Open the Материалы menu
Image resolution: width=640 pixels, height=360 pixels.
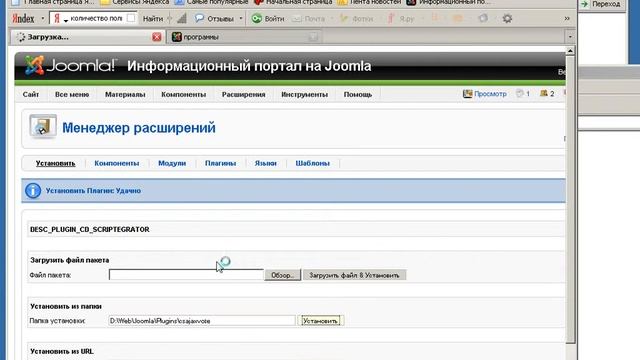[x=125, y=94]
